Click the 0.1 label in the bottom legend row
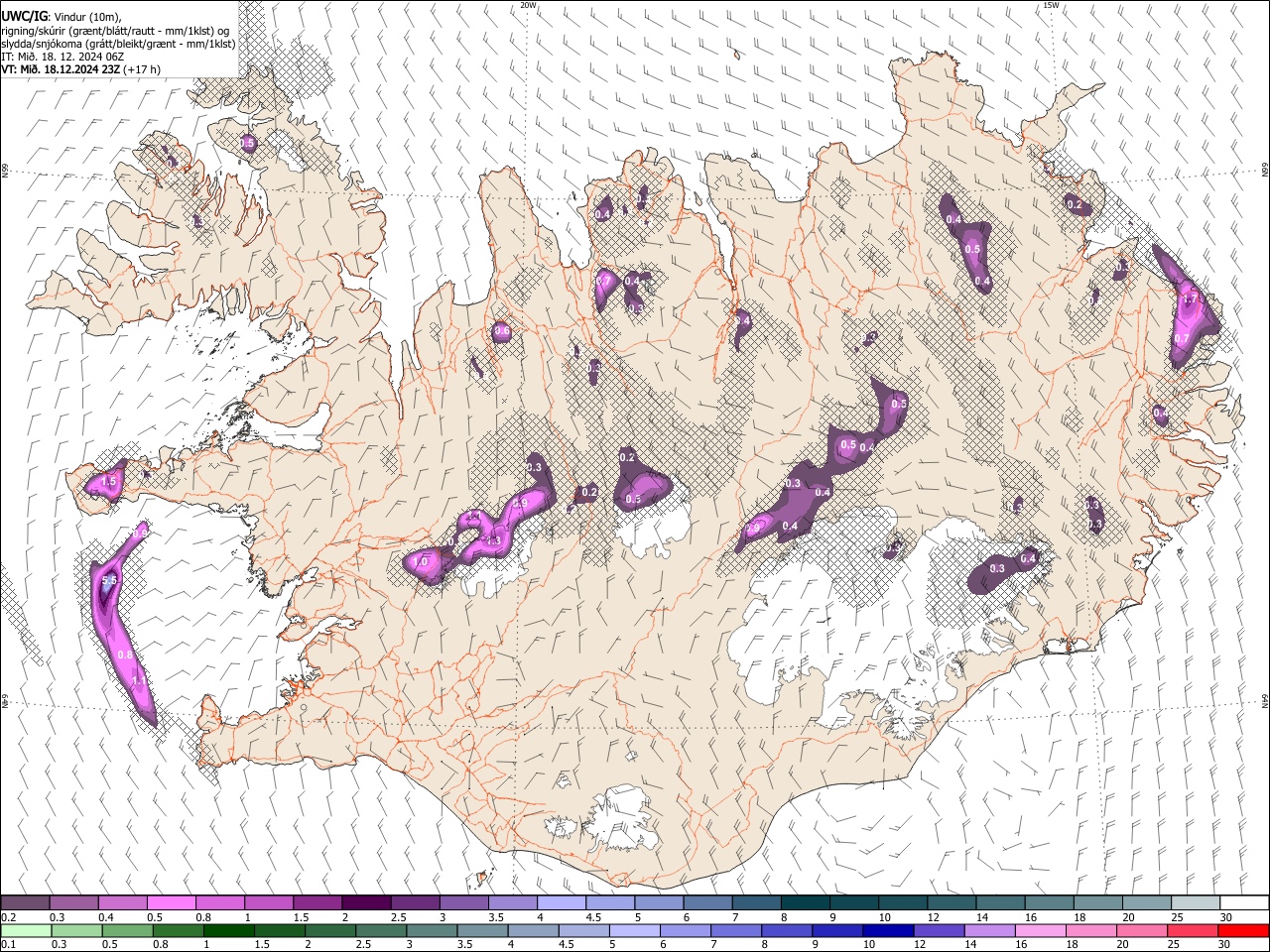 tap(9, 945)
